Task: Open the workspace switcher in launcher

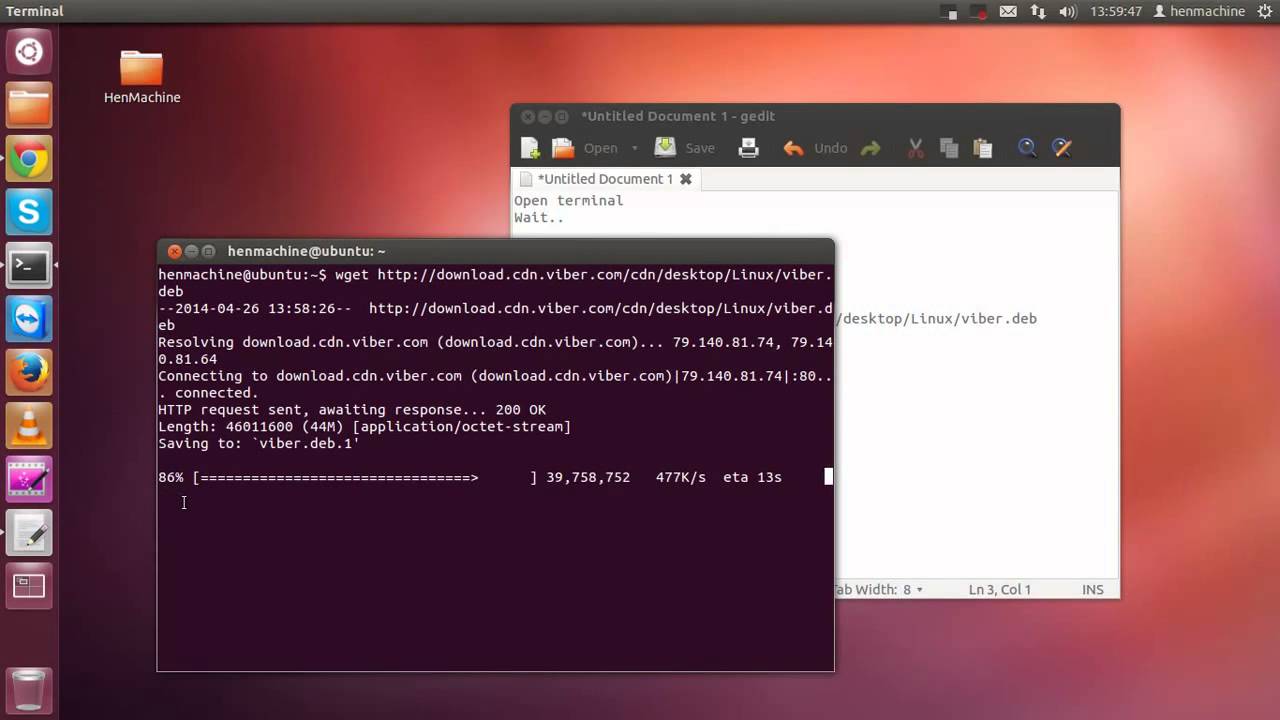Action: [29, 587]
